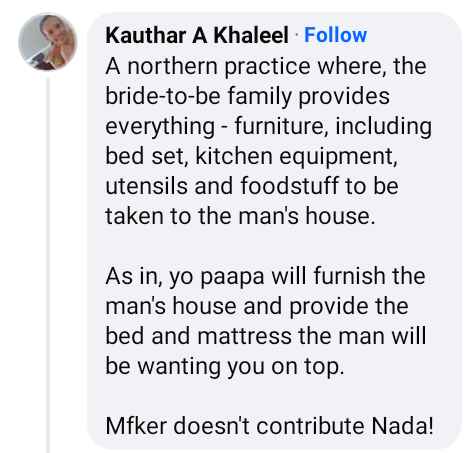Screen dimensions: 471x453
Task: Click the word 'kitchen' in the comment
Action: 234,156
